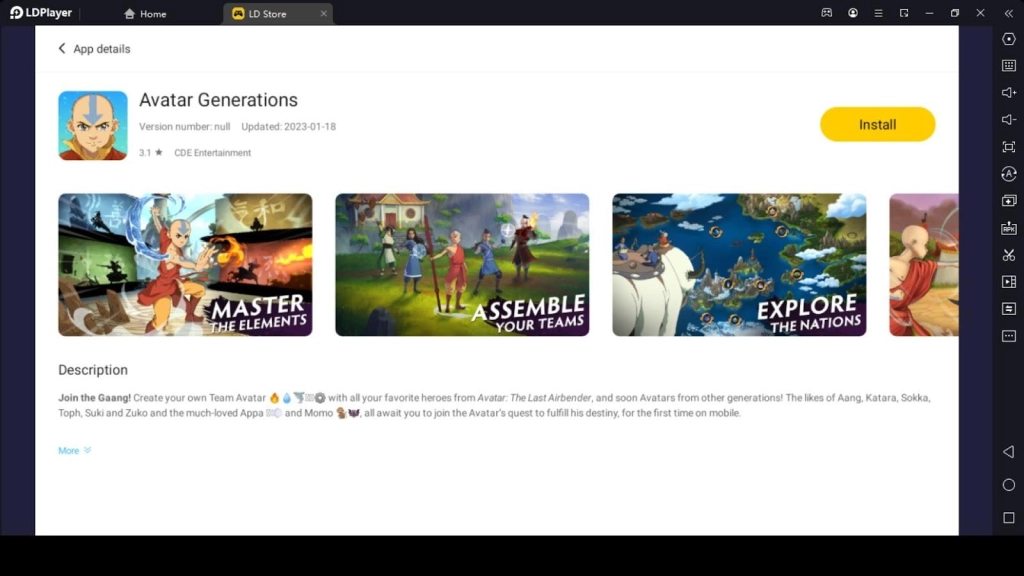Open the video recorder icon
The width and height of the screenshot is (1024, 576).
[x=1009, y=282]
